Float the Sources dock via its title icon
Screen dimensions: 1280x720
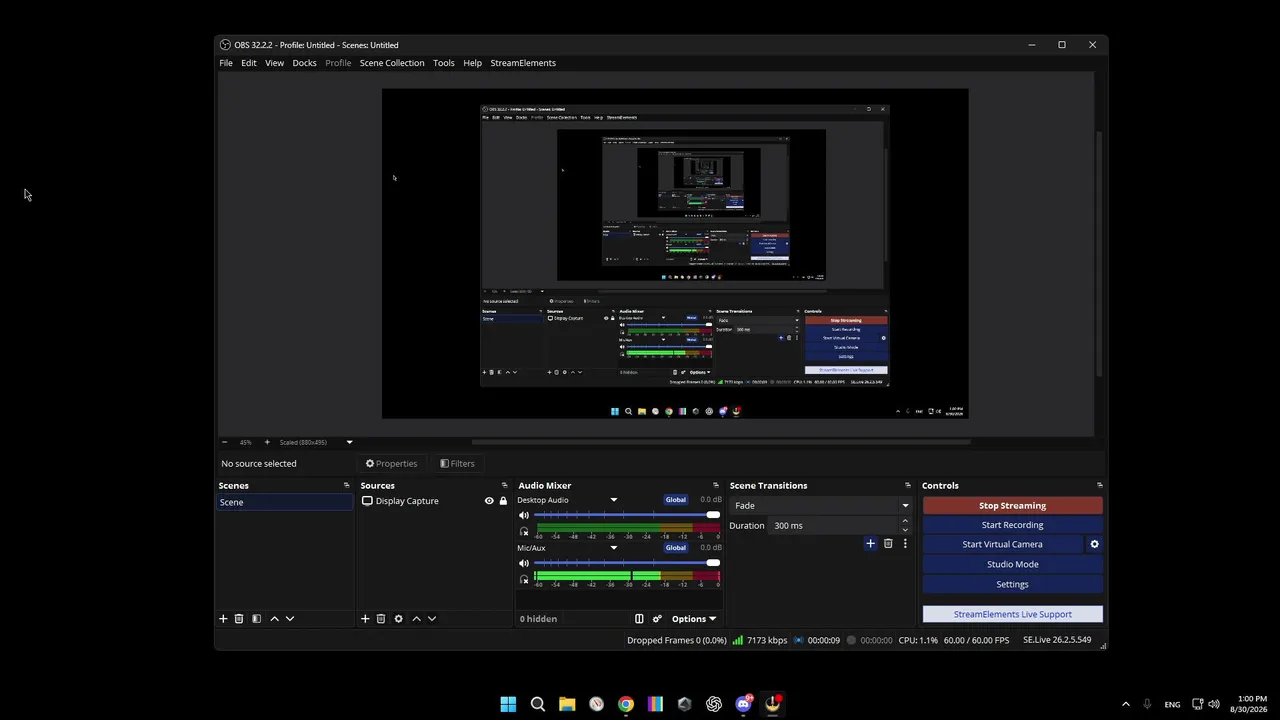pos(505,486)
